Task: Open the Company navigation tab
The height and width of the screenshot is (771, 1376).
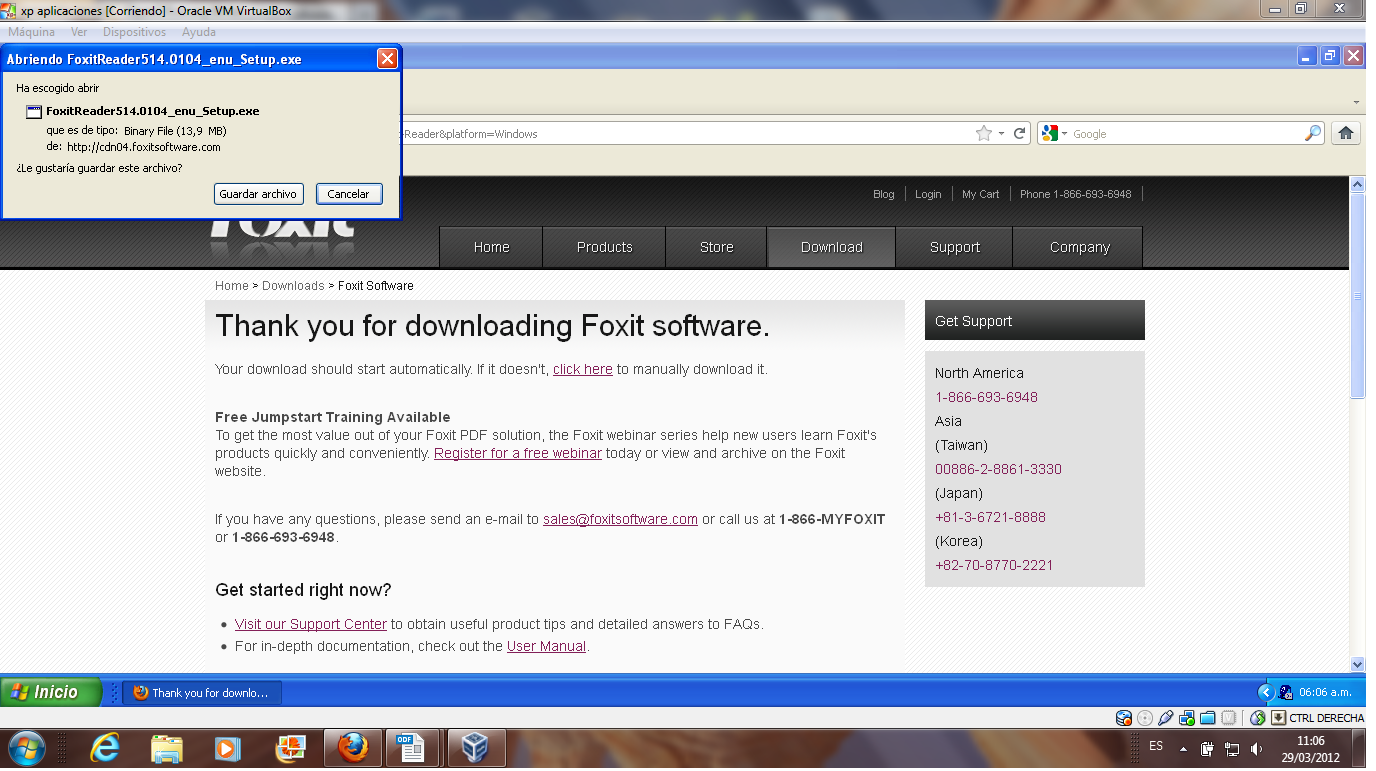Action: coord(1079,247)
